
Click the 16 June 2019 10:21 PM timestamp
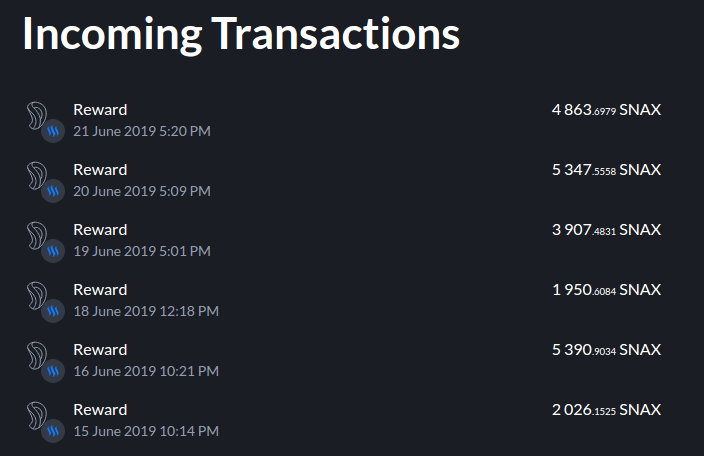[x=146, y=371]
